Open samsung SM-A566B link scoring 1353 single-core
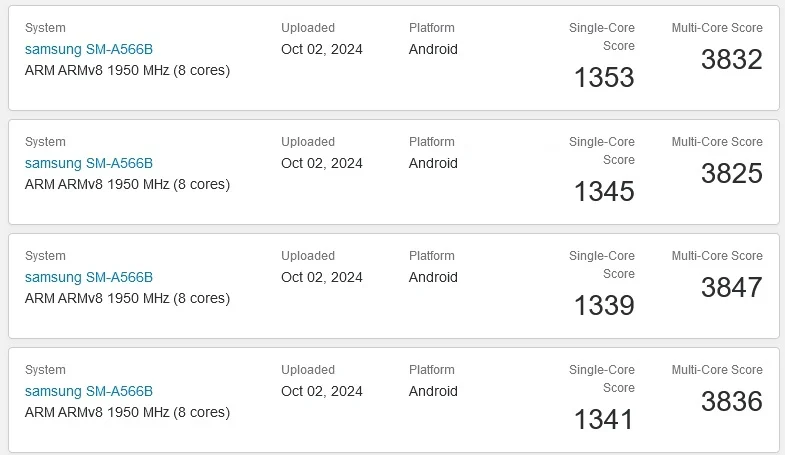785x455 pixels. click(89, 49)
